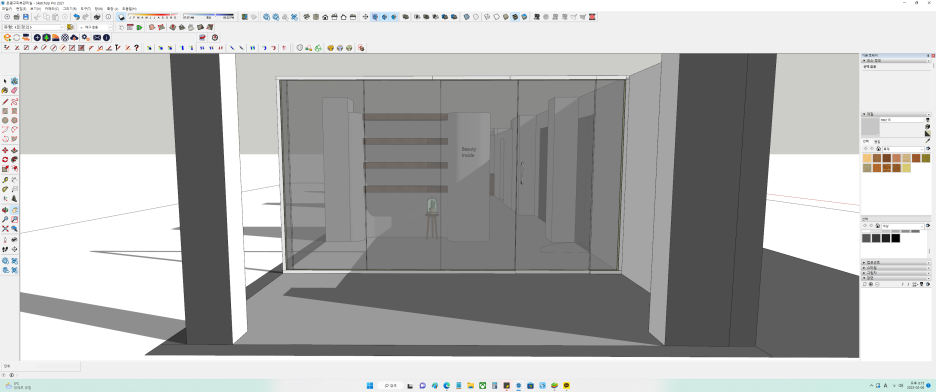The width and height of the screenshot is (936, 392).
Task: Adjust the shadow date month slider
Action: tap(152, 15)
